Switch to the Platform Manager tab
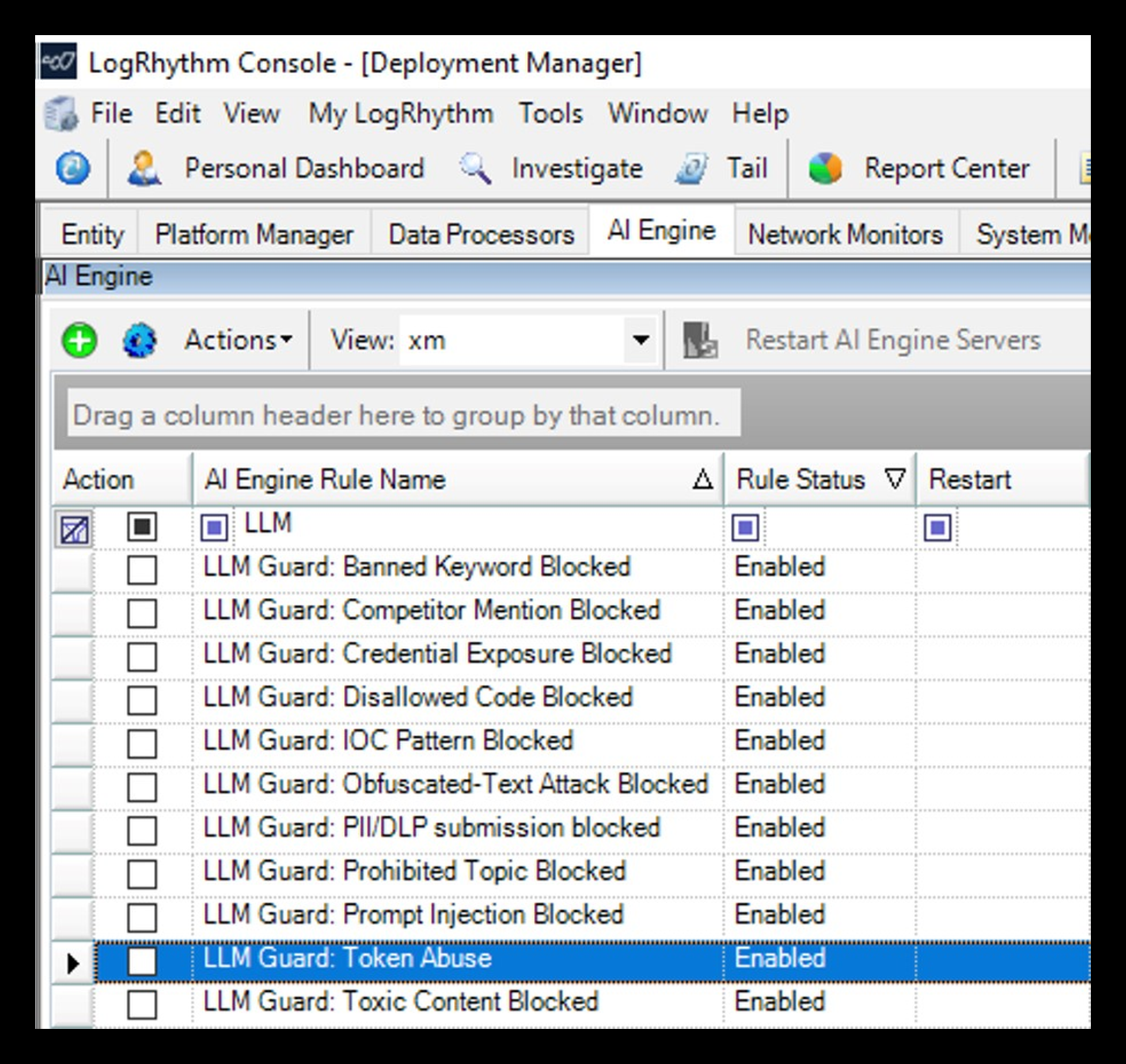 pos(254,235)
